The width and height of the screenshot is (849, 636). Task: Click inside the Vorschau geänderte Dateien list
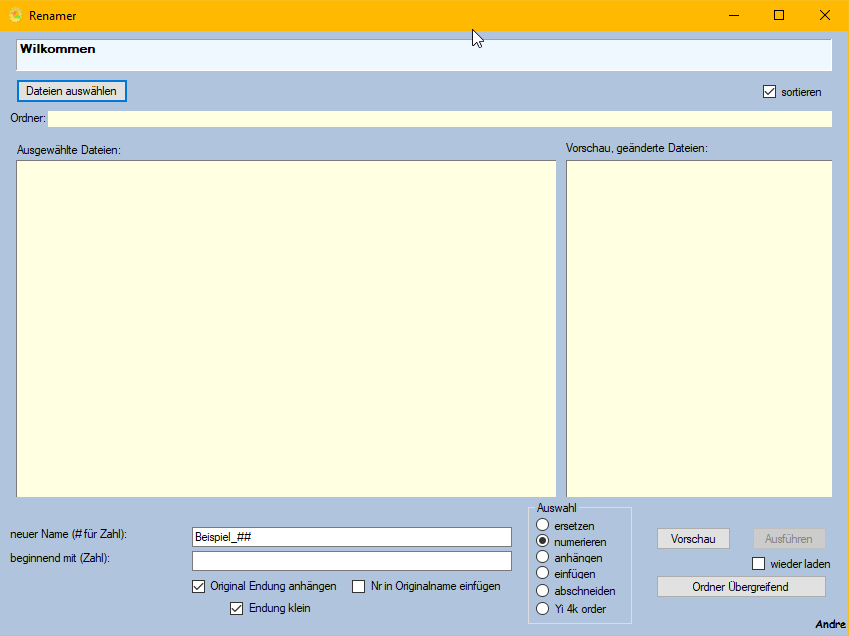(698, 328)
